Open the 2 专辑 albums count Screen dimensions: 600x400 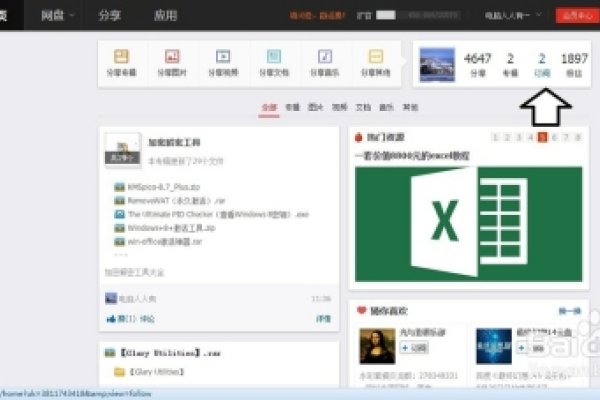tap(510, 64)
